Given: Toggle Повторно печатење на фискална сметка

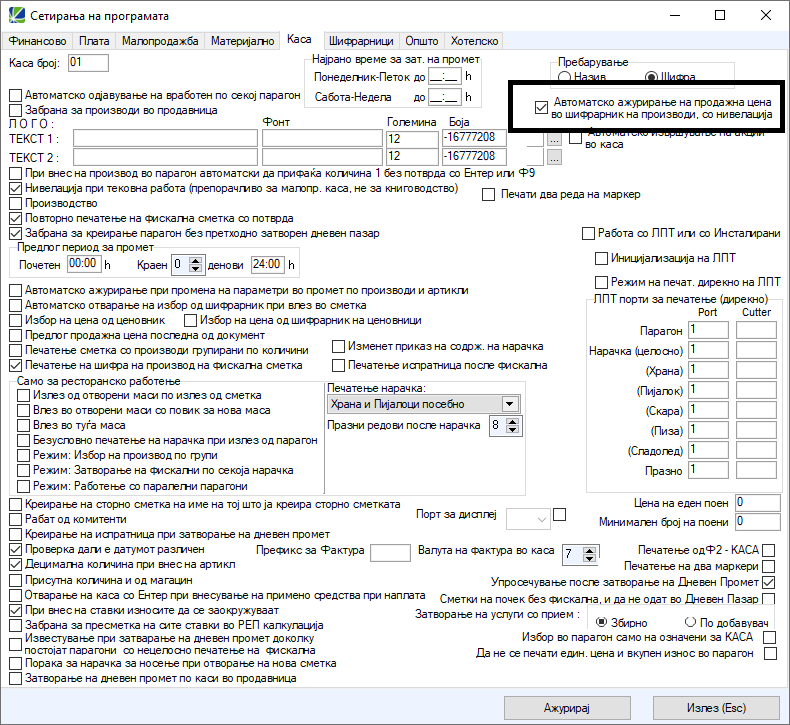Looking at the screenshot, I should [x=16, y=219].
